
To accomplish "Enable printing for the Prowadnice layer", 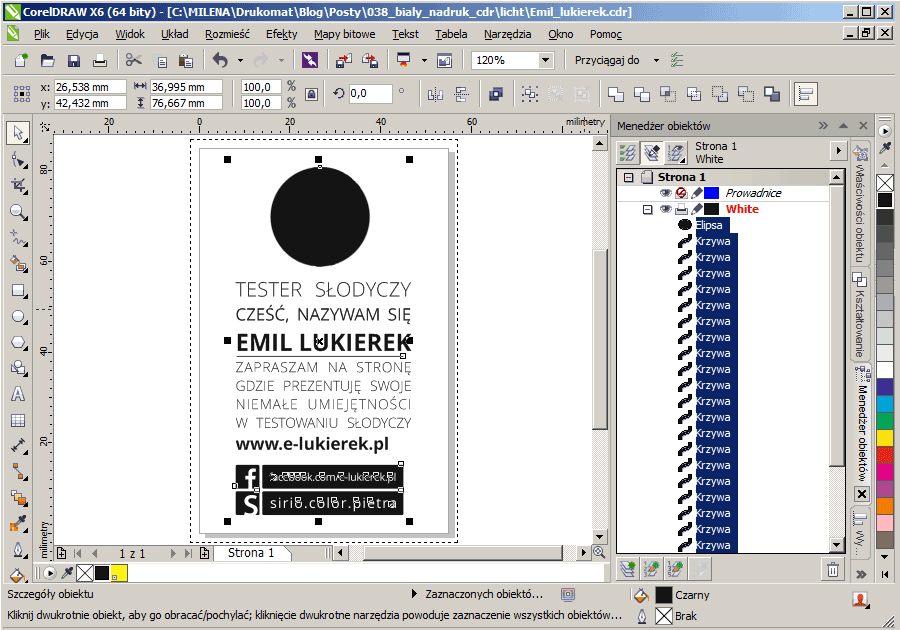I will tap(681, 193).
